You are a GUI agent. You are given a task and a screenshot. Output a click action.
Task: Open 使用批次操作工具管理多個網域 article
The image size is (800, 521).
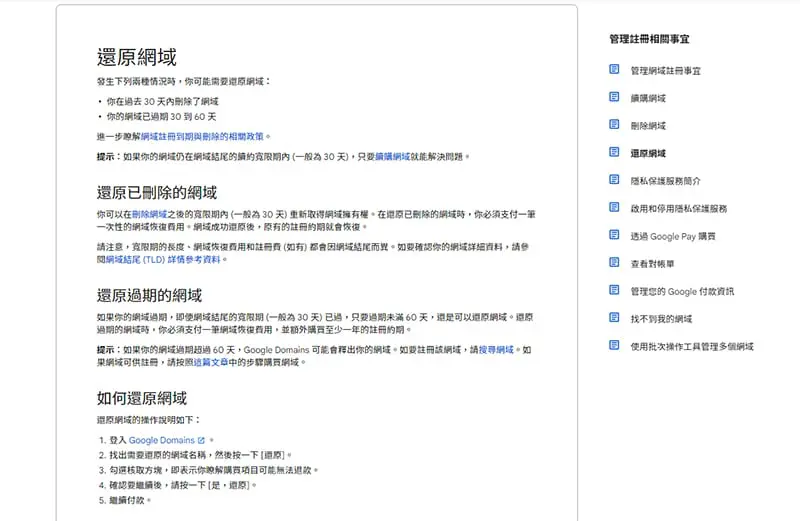692,346
